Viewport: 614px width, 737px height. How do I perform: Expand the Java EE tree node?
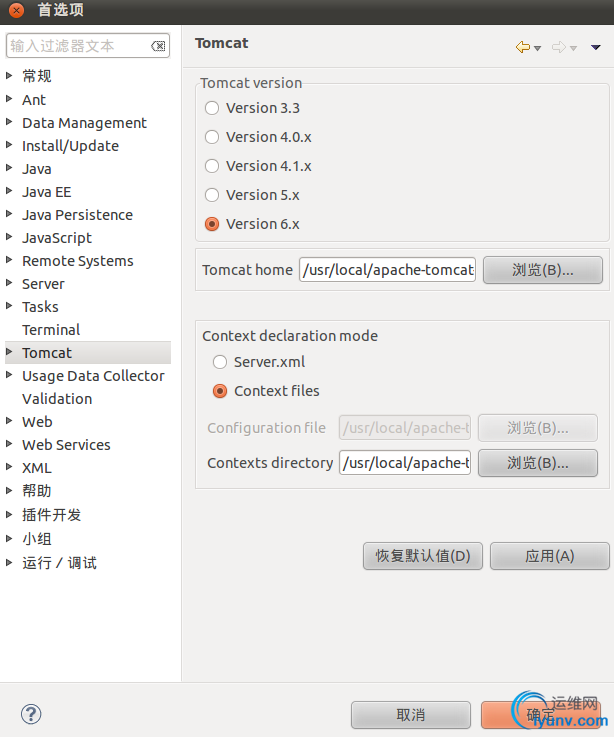coord(9,191)
